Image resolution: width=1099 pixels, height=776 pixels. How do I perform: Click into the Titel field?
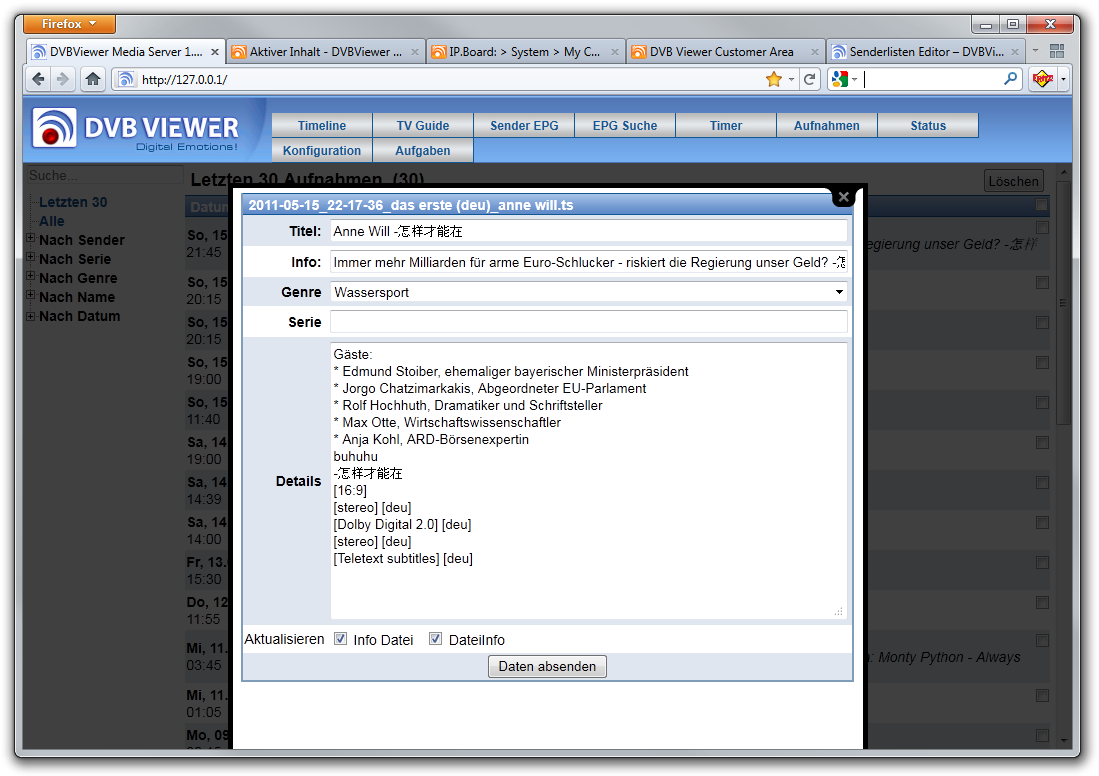589,231
